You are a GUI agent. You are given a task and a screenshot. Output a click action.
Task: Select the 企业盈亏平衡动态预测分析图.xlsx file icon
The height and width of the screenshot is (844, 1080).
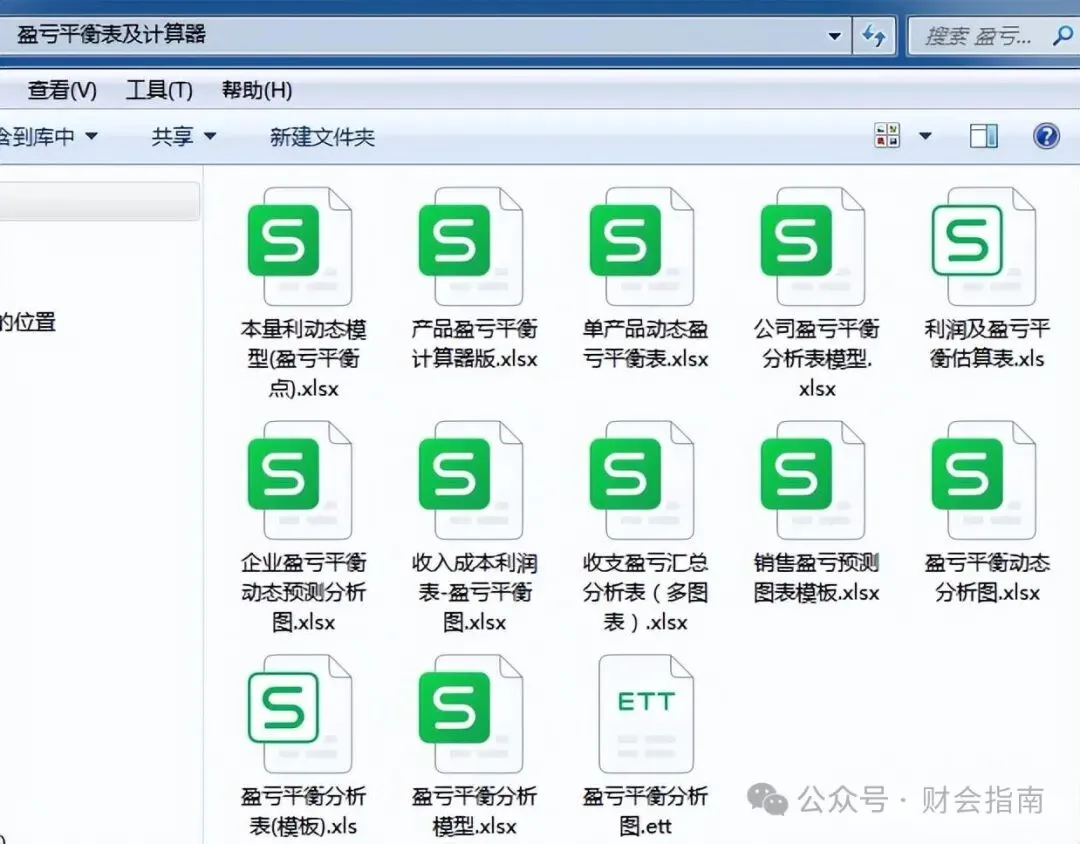[300, 480]
